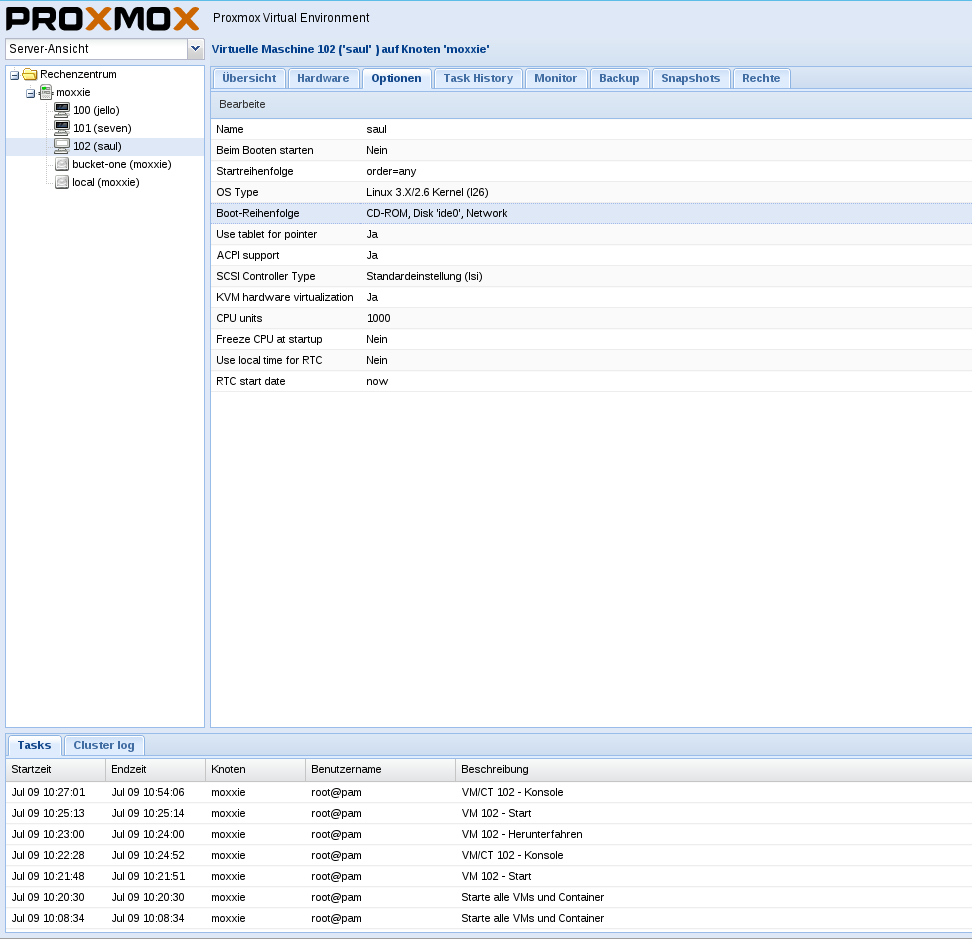Switch to the Cluster log tab
This screenshot has width=972, height=940.
pyautogui.click(x=104, y=745)
